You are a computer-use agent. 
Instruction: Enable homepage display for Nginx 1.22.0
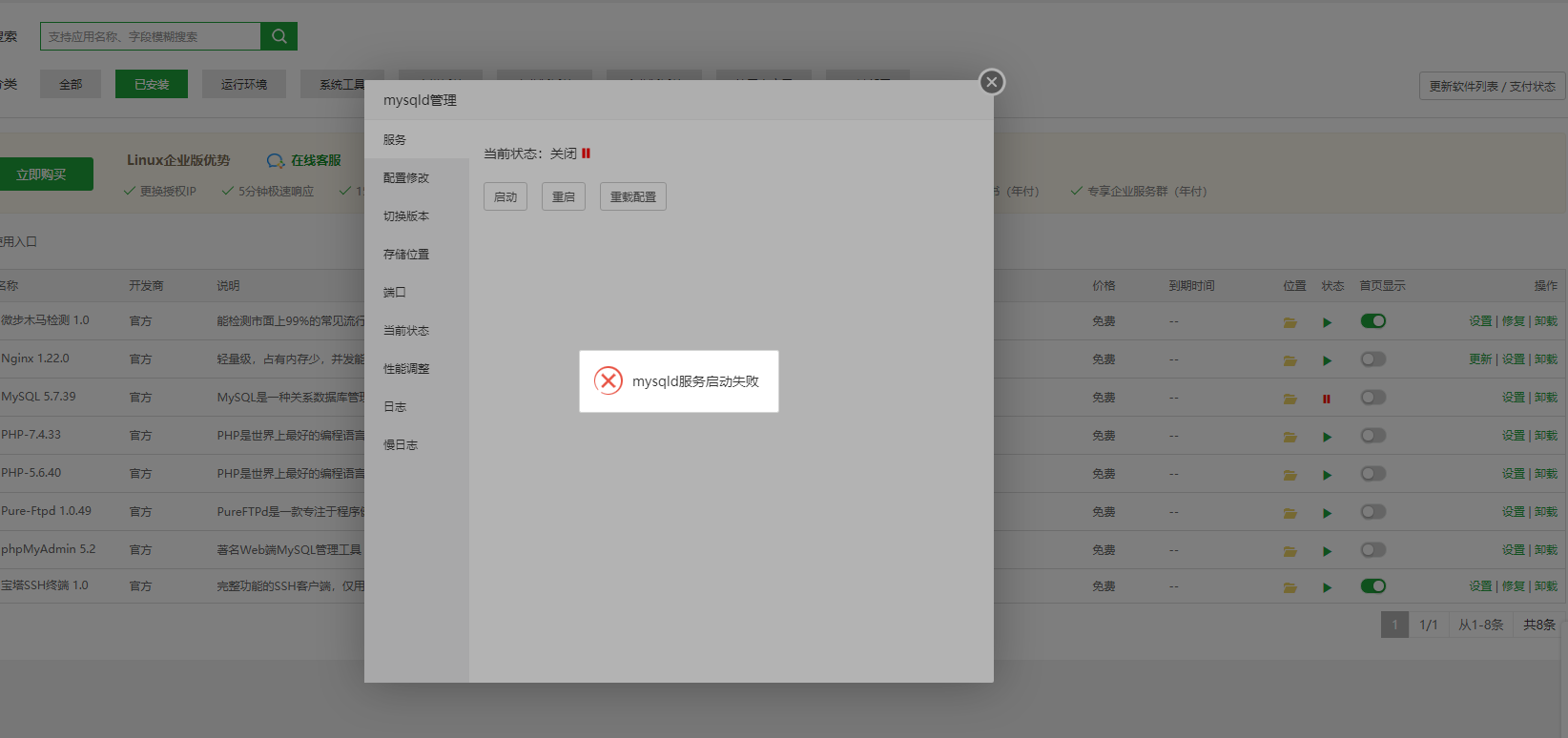1373,359
